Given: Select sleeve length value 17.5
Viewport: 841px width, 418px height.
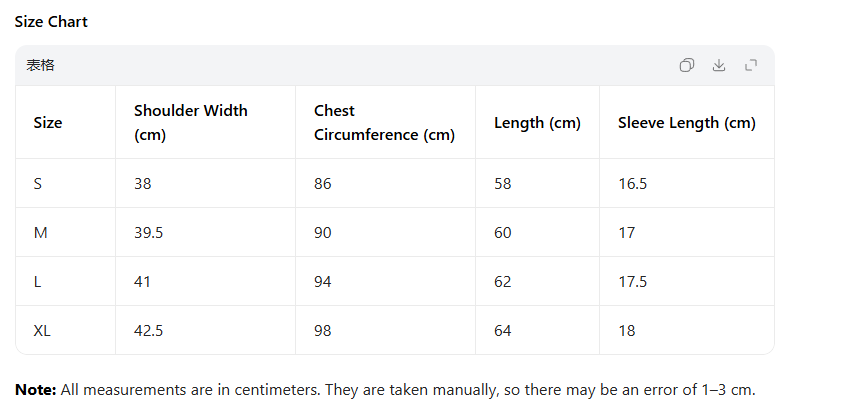Looking at the screenshot, I should 632,282.
